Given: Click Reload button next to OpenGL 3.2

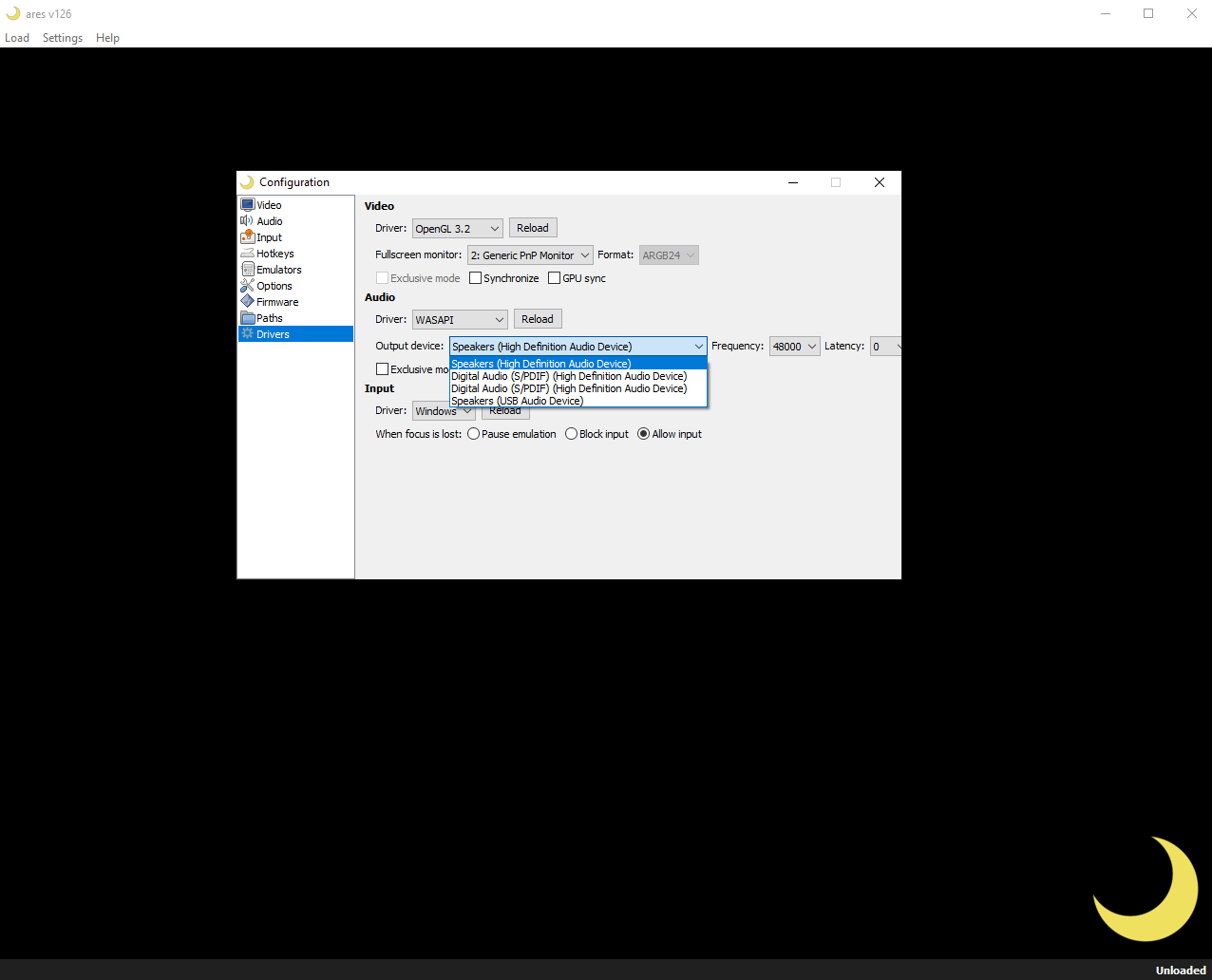Looking at the screenshot, I should coord(533,228).
